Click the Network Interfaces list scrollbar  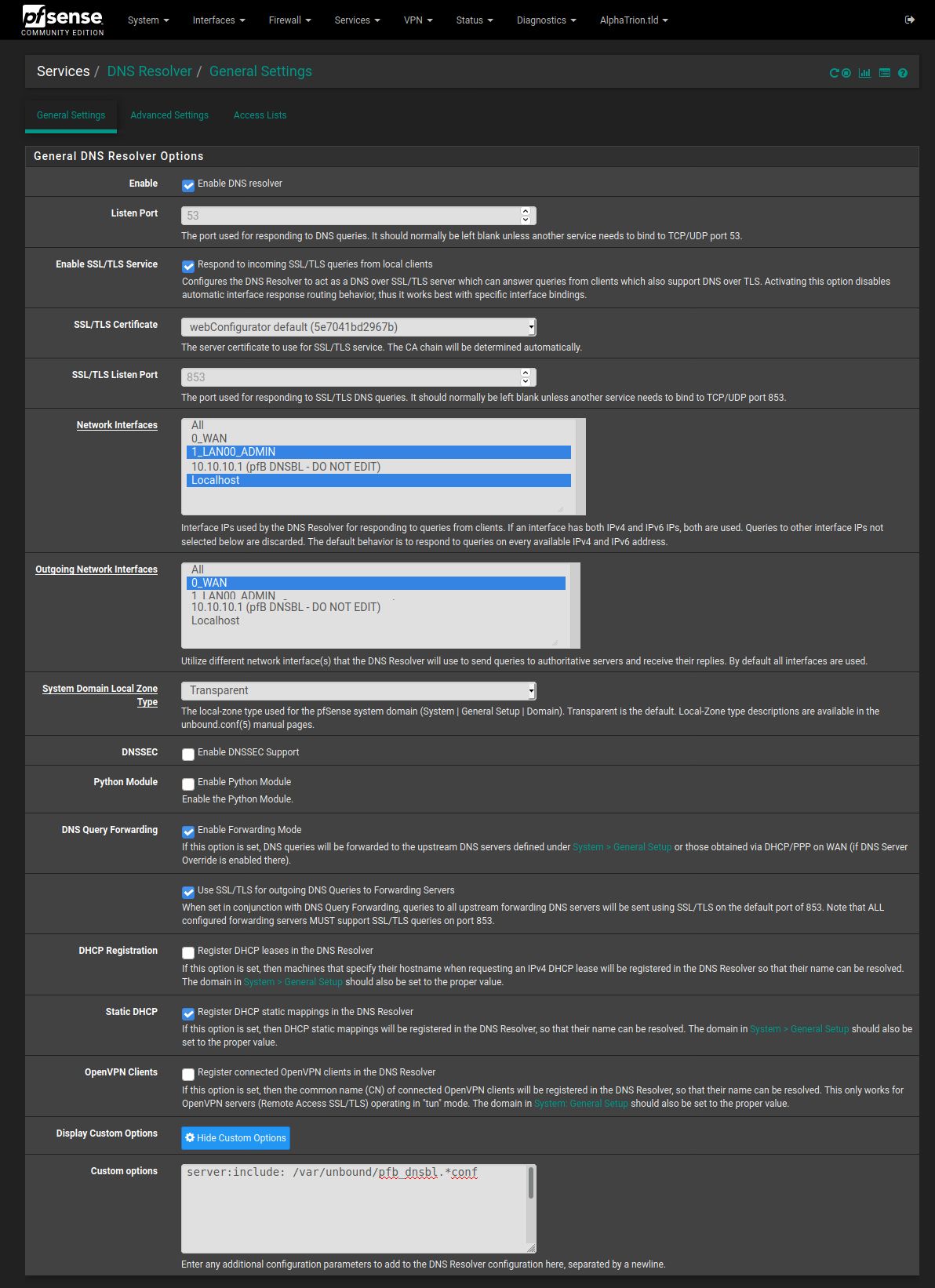(x=580, y=467)
